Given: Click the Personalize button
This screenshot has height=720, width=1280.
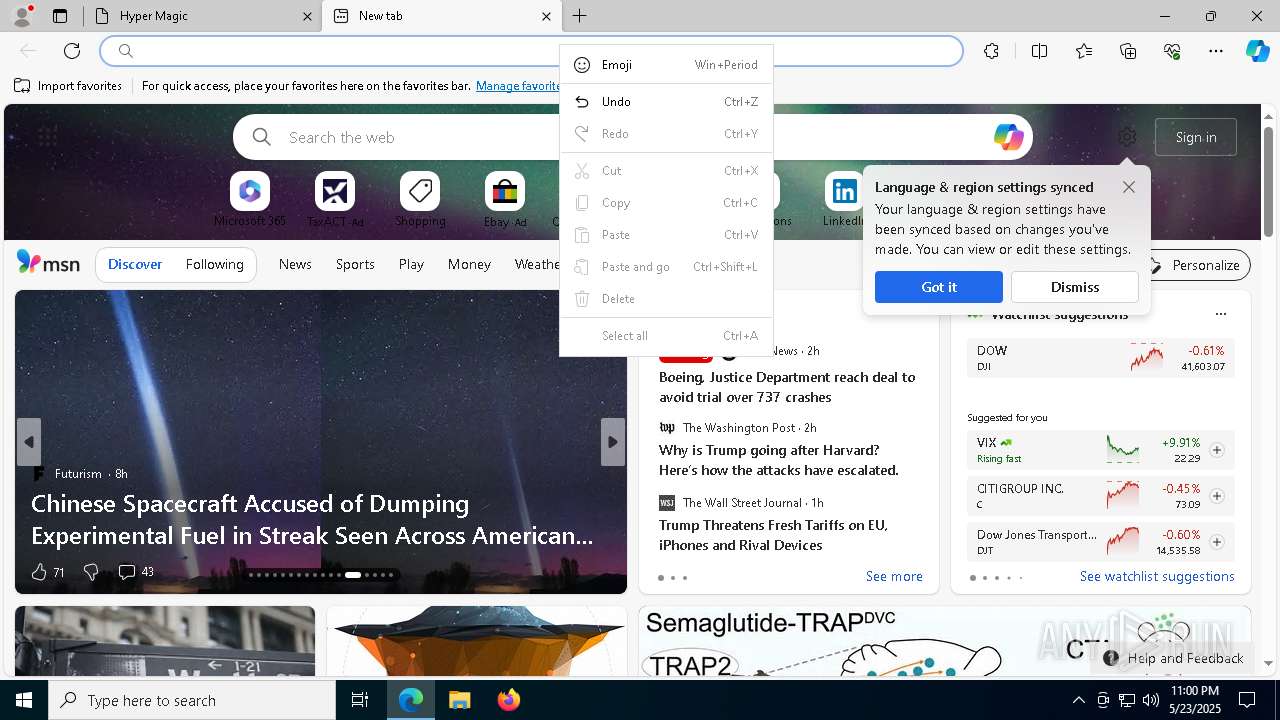Looking at the screenshot, I should tap(1196, 265).
